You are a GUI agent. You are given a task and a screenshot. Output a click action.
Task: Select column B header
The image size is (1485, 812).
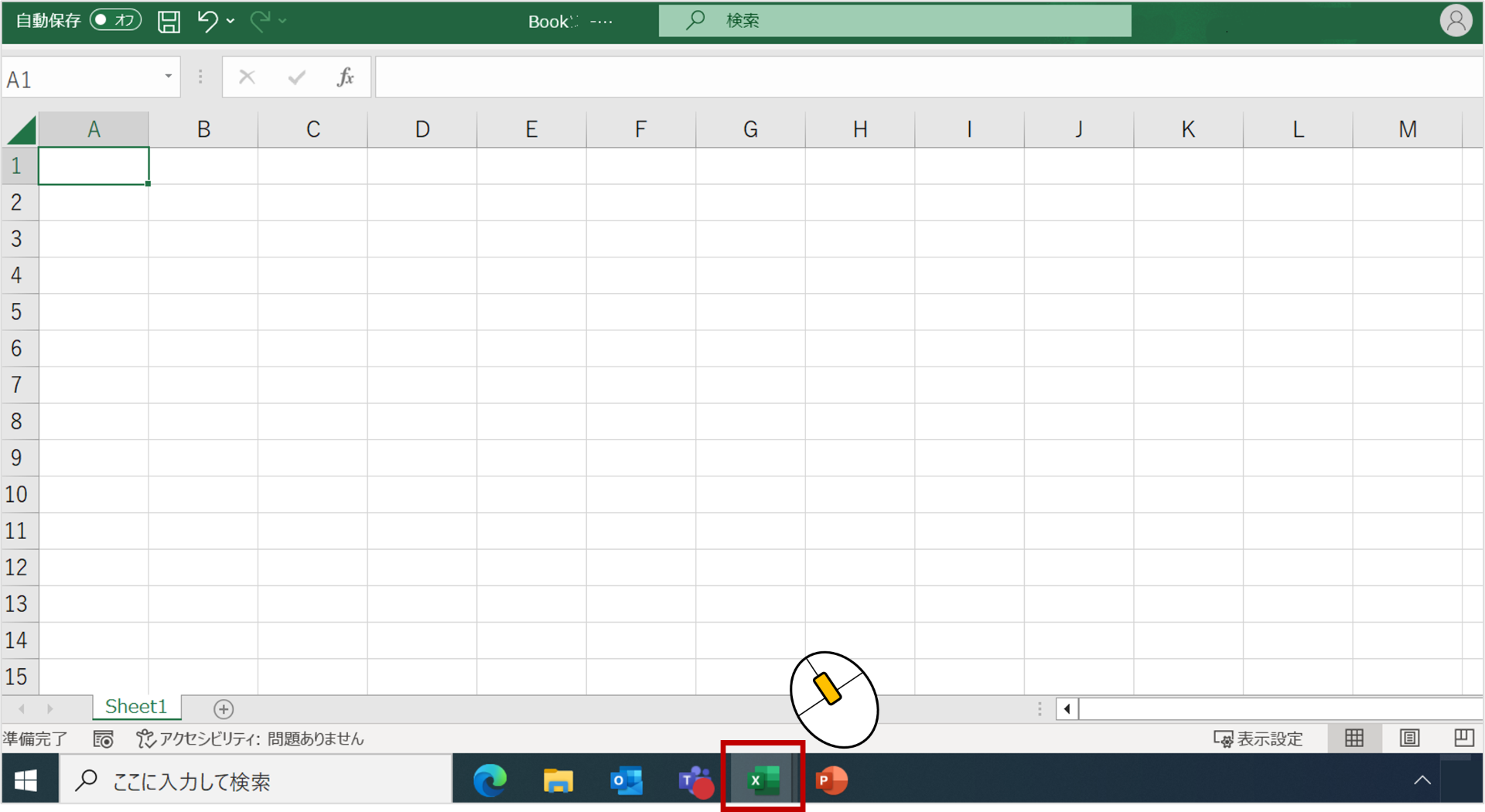click(x=203, y=129)
